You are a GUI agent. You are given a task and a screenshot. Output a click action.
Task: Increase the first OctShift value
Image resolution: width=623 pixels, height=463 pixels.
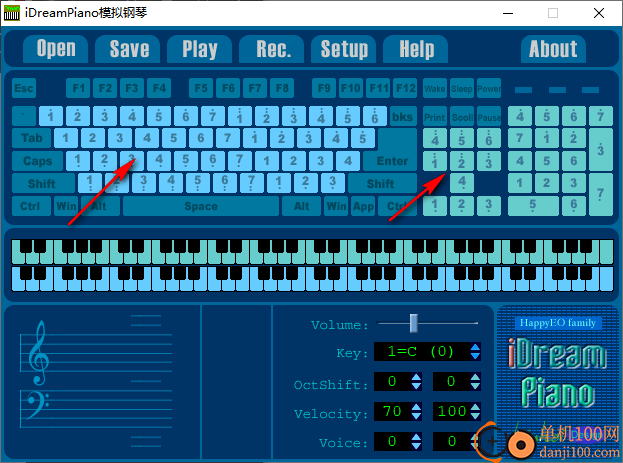click(x=416, y=377)
